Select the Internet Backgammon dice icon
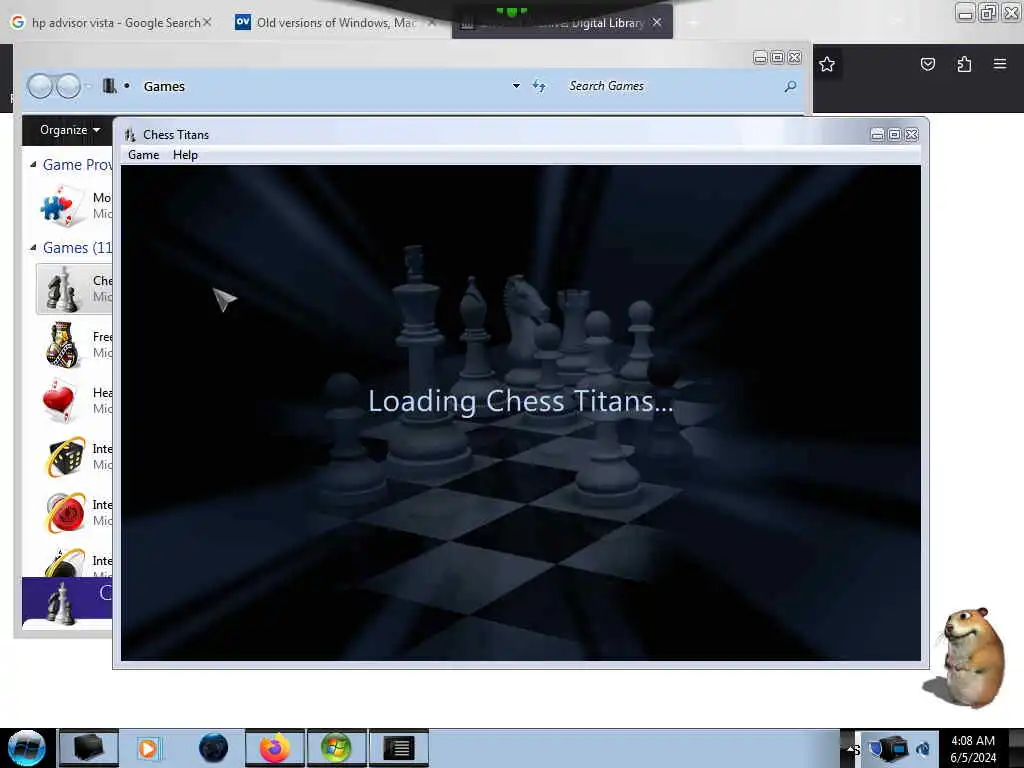This screenshot has height=768, width=1024. (x=65, y=456)
